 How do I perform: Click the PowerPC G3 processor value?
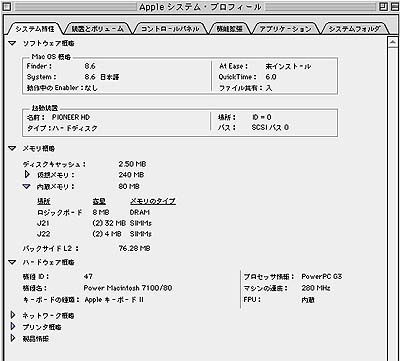tap(322, 276)
